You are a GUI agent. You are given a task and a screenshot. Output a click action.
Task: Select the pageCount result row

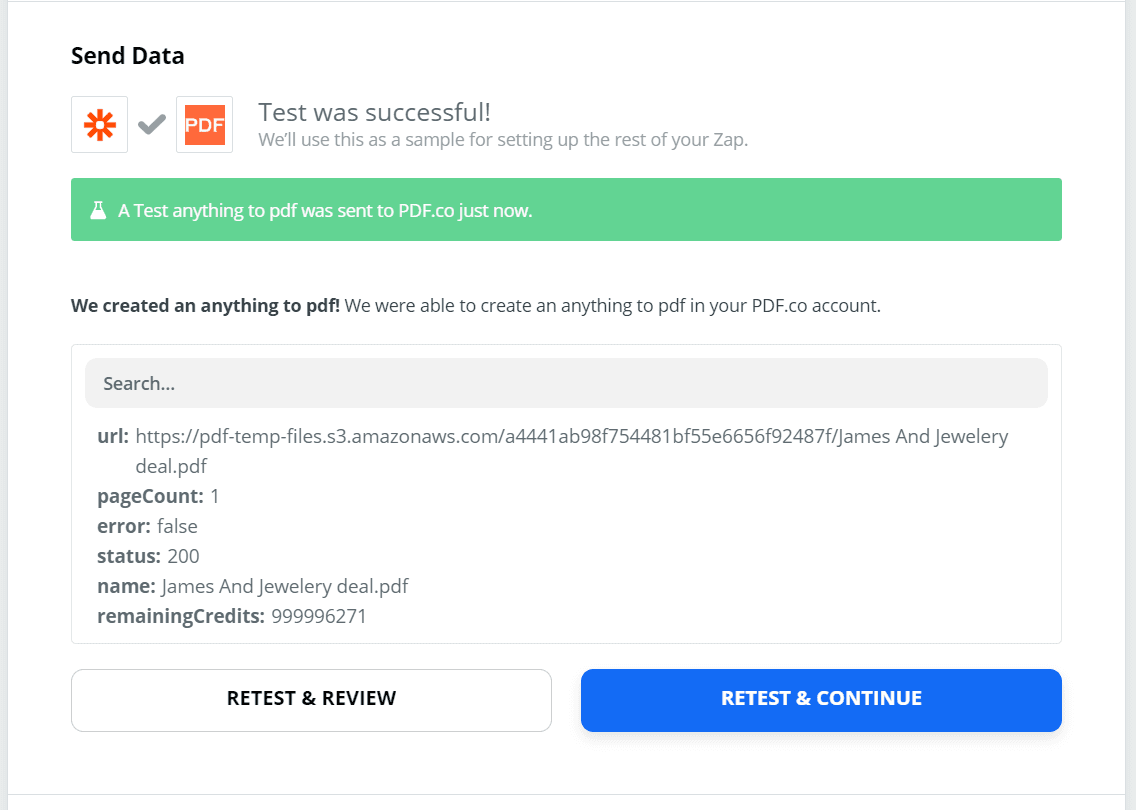point(158,496)
